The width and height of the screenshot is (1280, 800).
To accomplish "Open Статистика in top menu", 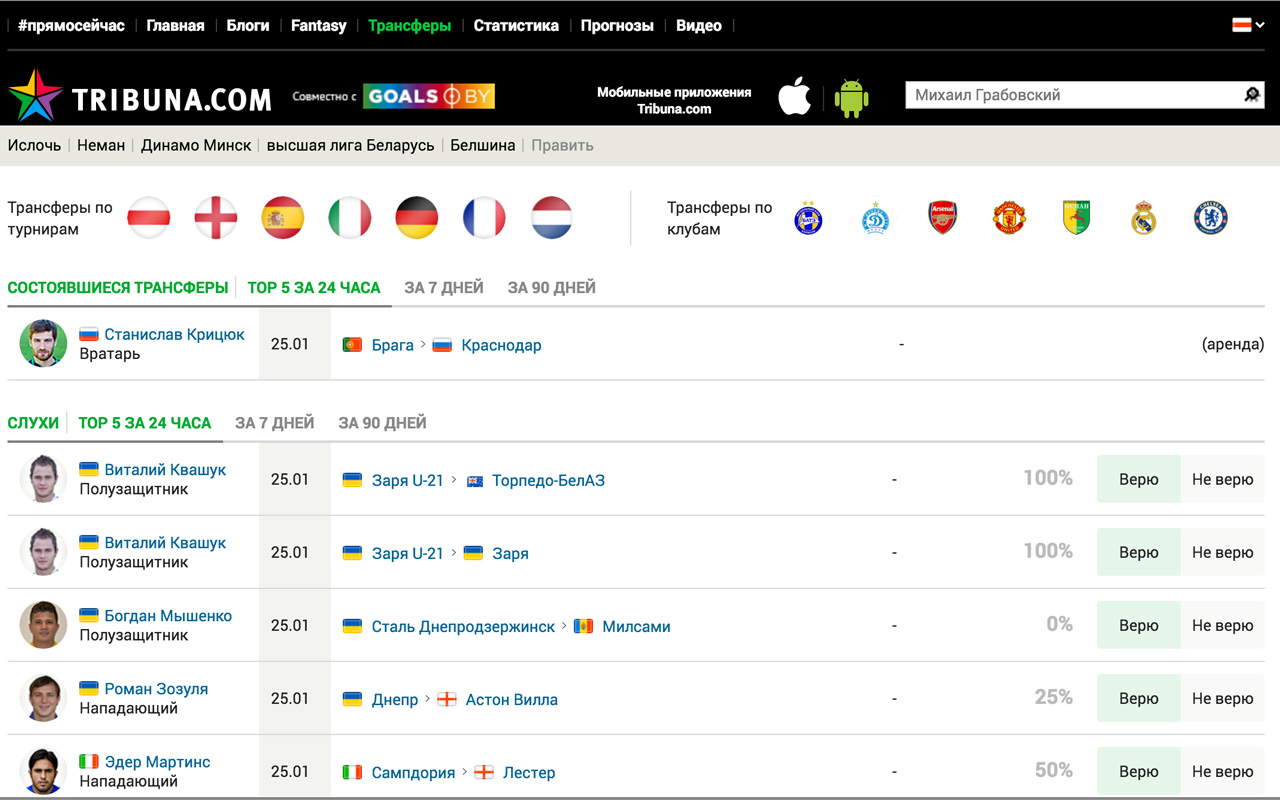I will (x=516, y=26).
